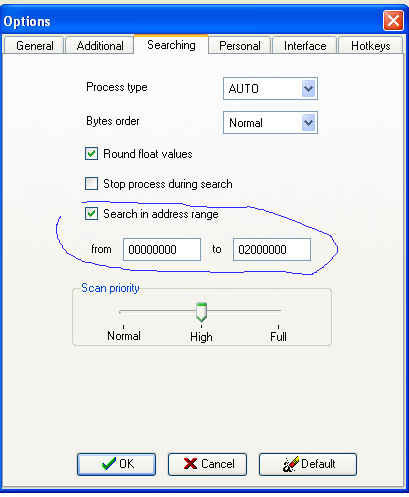Click the red X icon on Cancel
409x497 pixels.
(x=190, y=463)
